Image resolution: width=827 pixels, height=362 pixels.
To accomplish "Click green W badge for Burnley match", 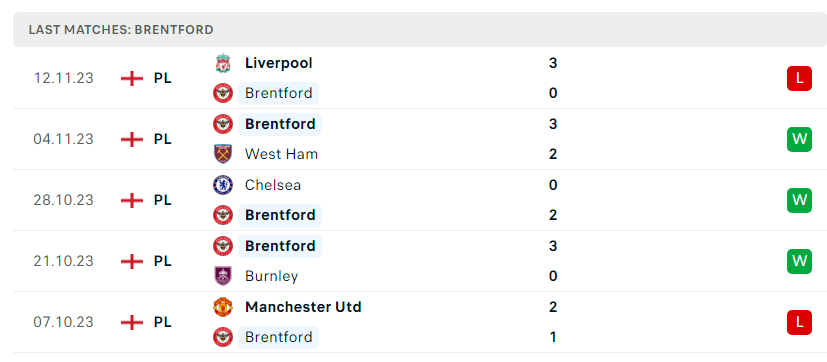I will (800, 261).
